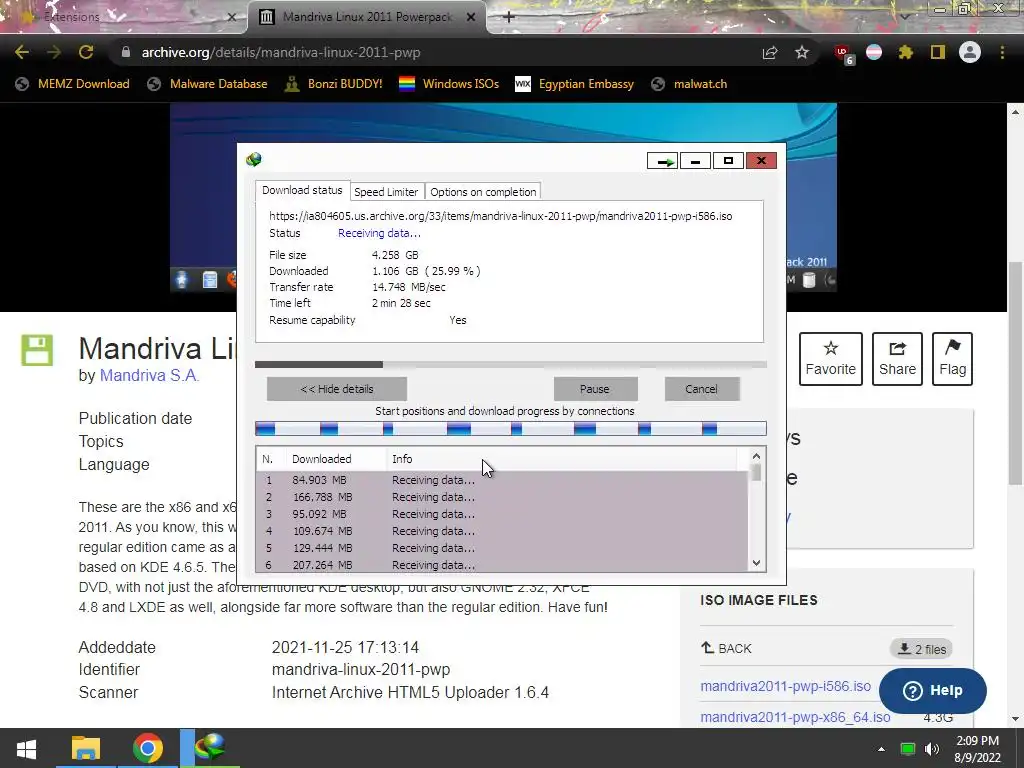Click the share page icon in address bar
The width and height of the screenshot is (1024, 768).
770,52
